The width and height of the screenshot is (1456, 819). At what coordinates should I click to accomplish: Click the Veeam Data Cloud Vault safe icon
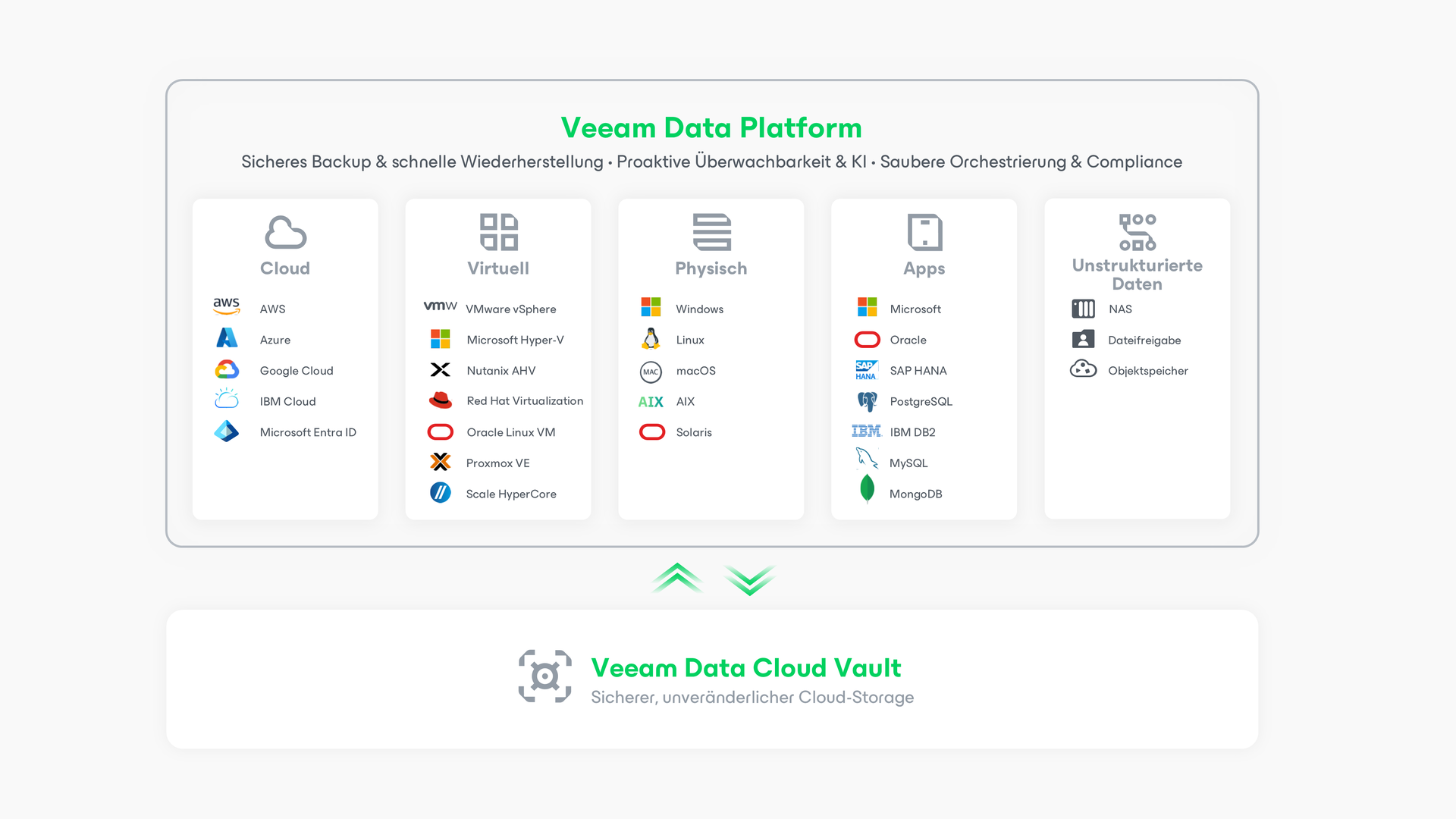(544, 676)
